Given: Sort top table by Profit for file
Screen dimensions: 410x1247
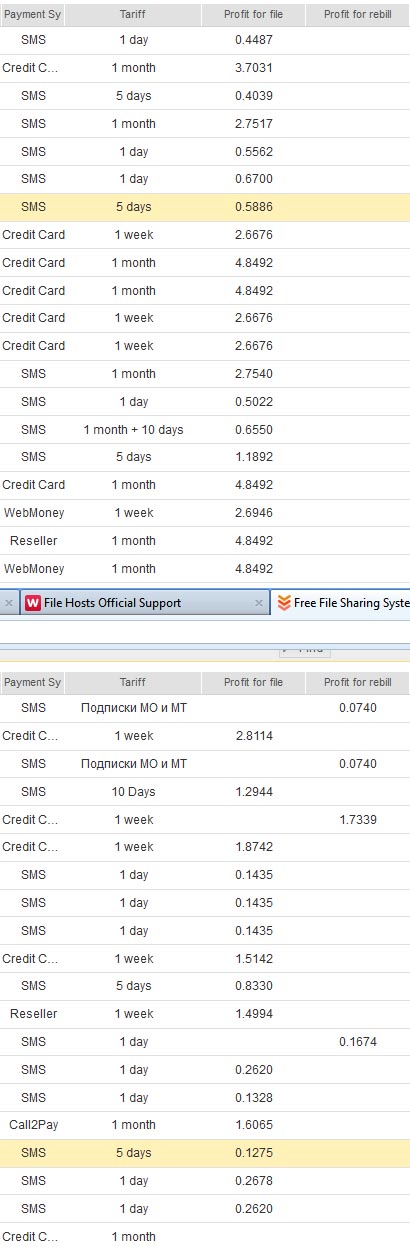Looking at the screenshot, I should (251, 15).
